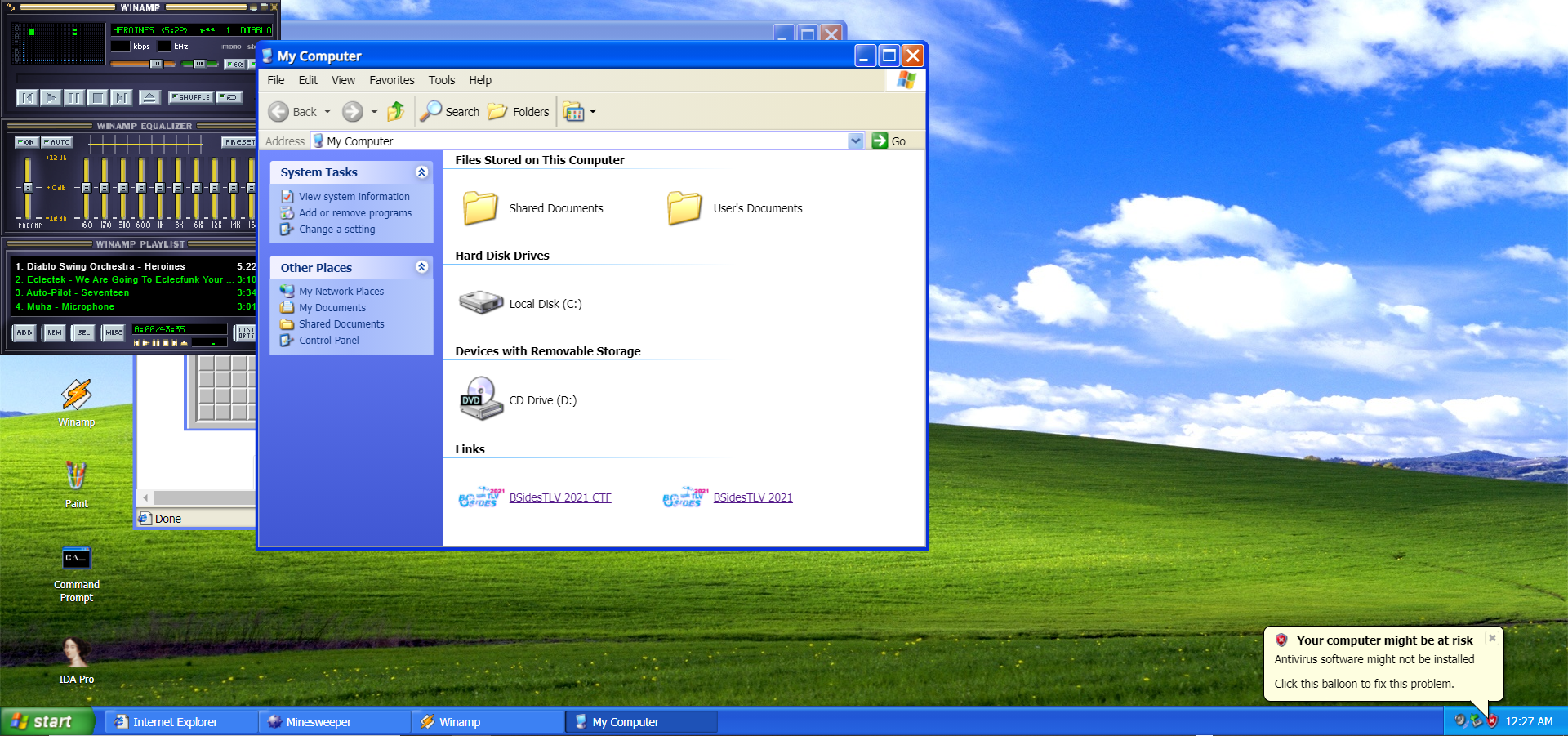Image resolution: width=1568 pixels, height=736 pixels.
Task: Click Add or remove programs link
Action: pyautogui.click(x=354, y=213)
